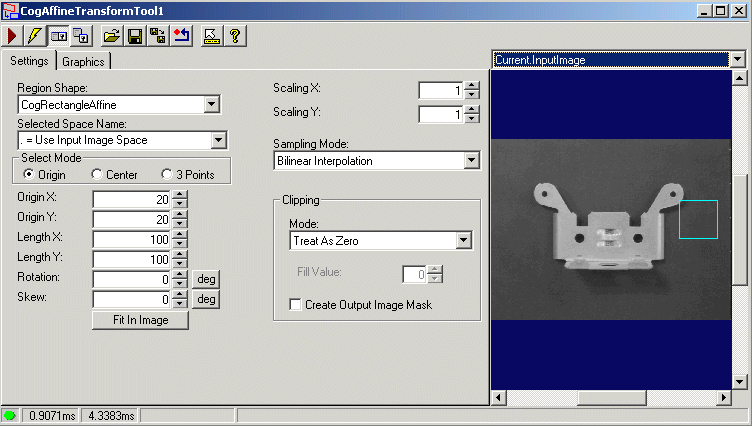
Task: Click the Reset icon with red dot
Action: [x=182, y=36]
